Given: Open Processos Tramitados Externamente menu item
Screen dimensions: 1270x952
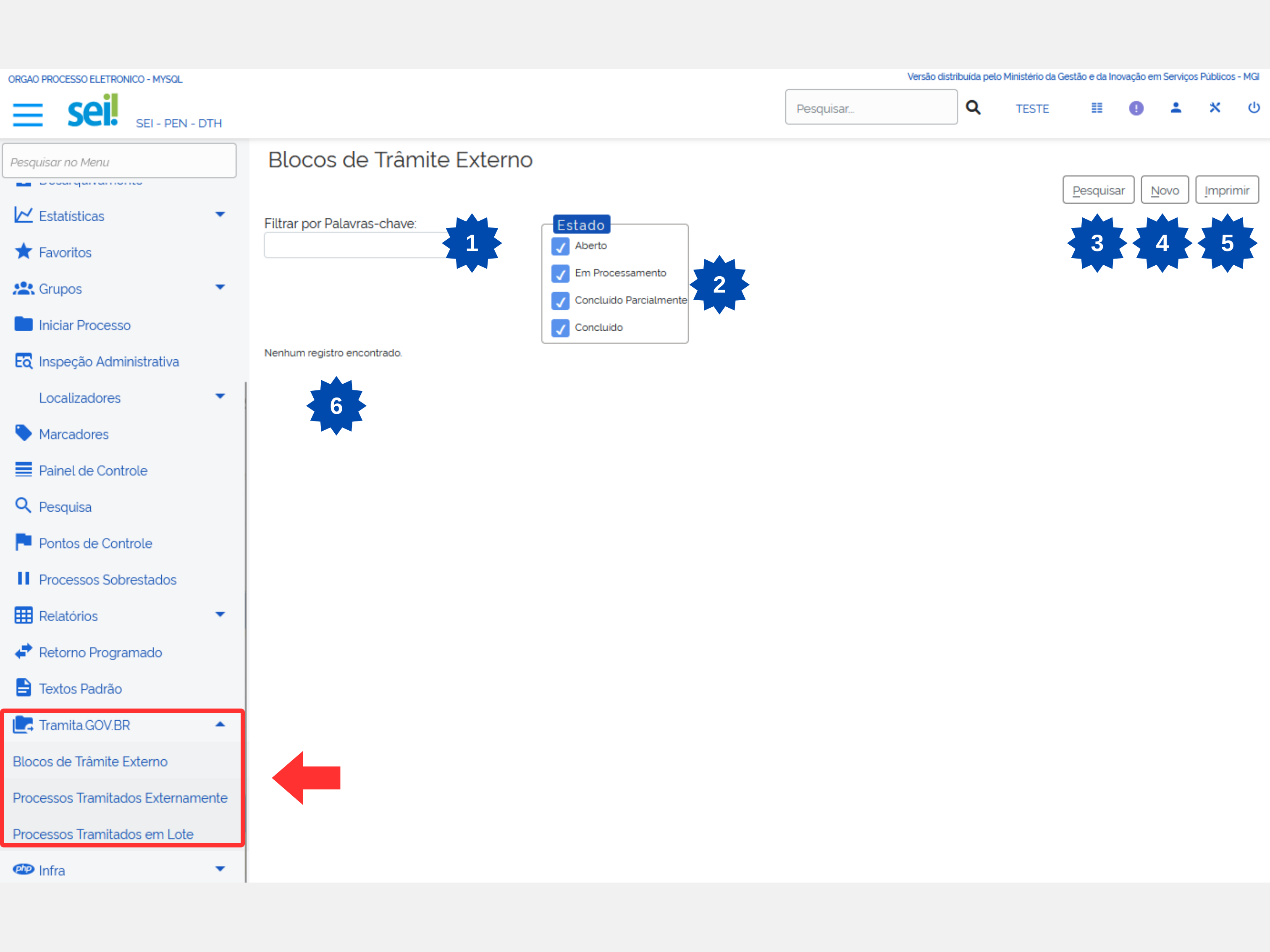Looking at the screenshot, I should pyautogui.click(x=120, y=798).
